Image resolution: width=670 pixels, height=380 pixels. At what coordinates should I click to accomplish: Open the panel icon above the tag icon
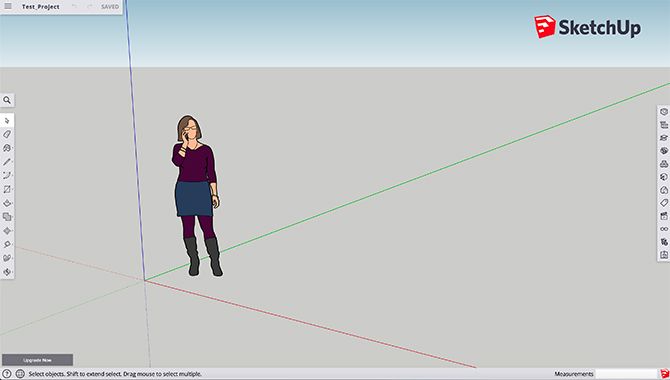pos(664,190)
